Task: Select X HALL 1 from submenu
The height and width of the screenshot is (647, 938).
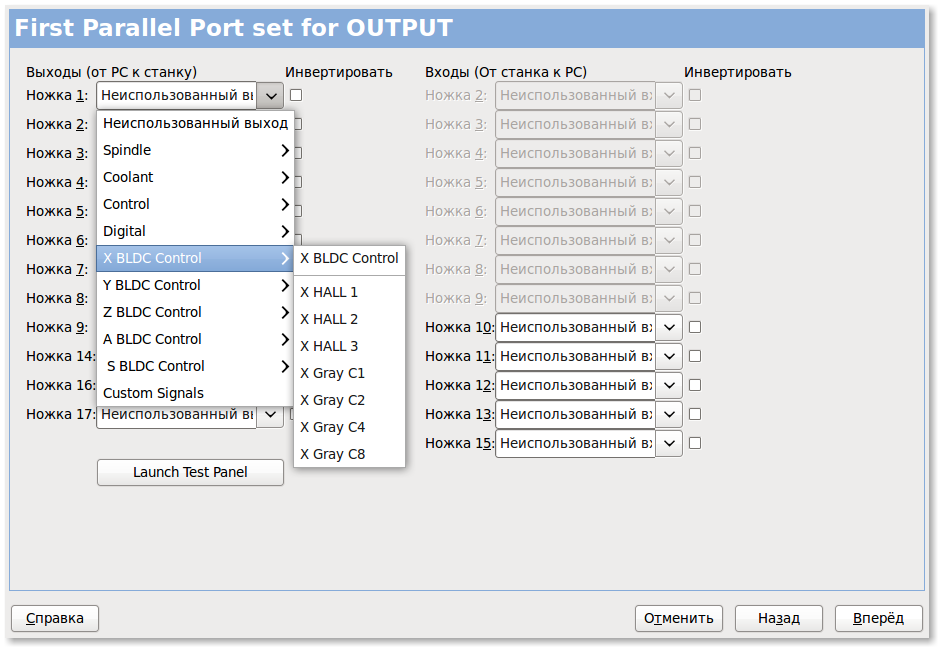Action: (x=329, y=292)
